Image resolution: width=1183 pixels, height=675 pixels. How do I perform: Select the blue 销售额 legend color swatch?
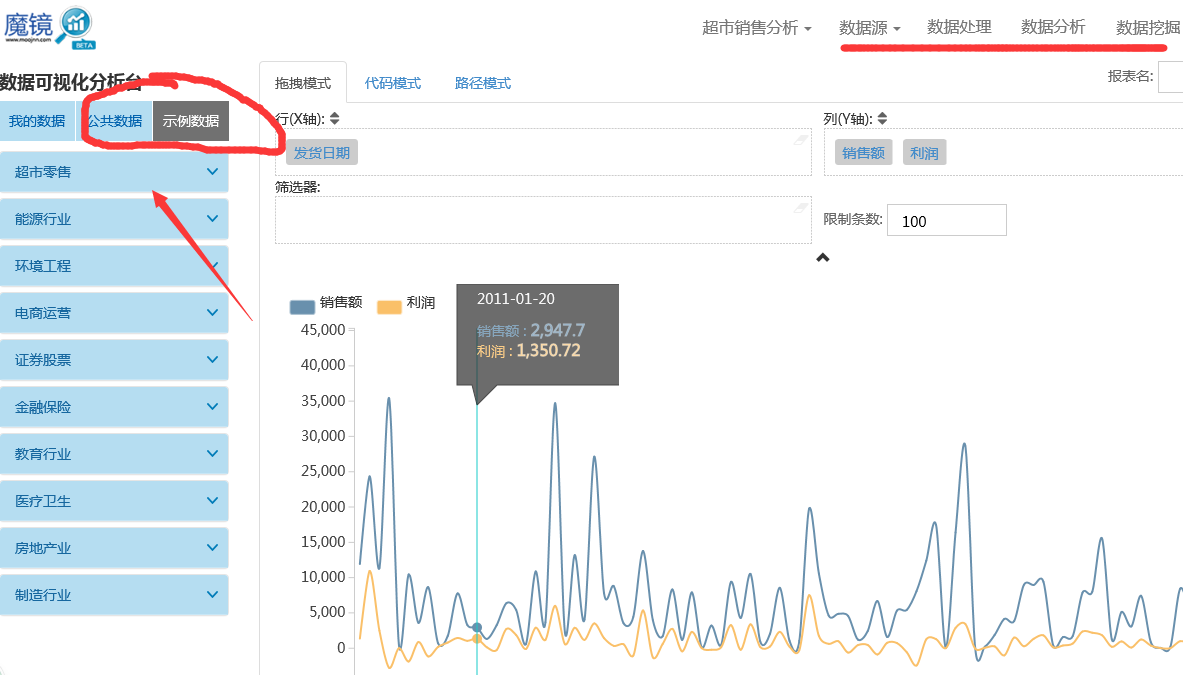[x=300, y=306]
